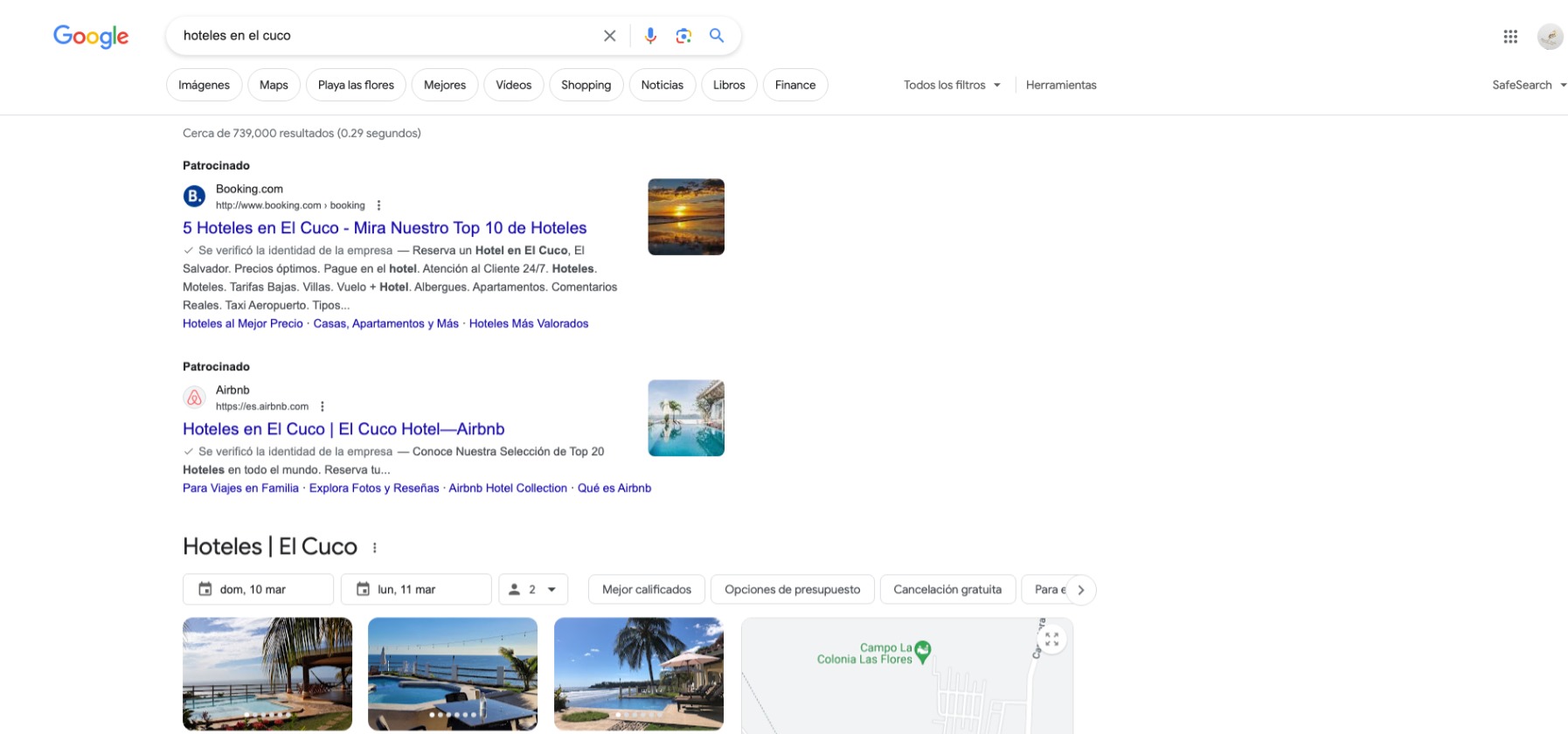Image resolution: width=1568 pixels, height=734 pixels.
Task: Select the Mejores filter chip
Action: tap(445, 85)
